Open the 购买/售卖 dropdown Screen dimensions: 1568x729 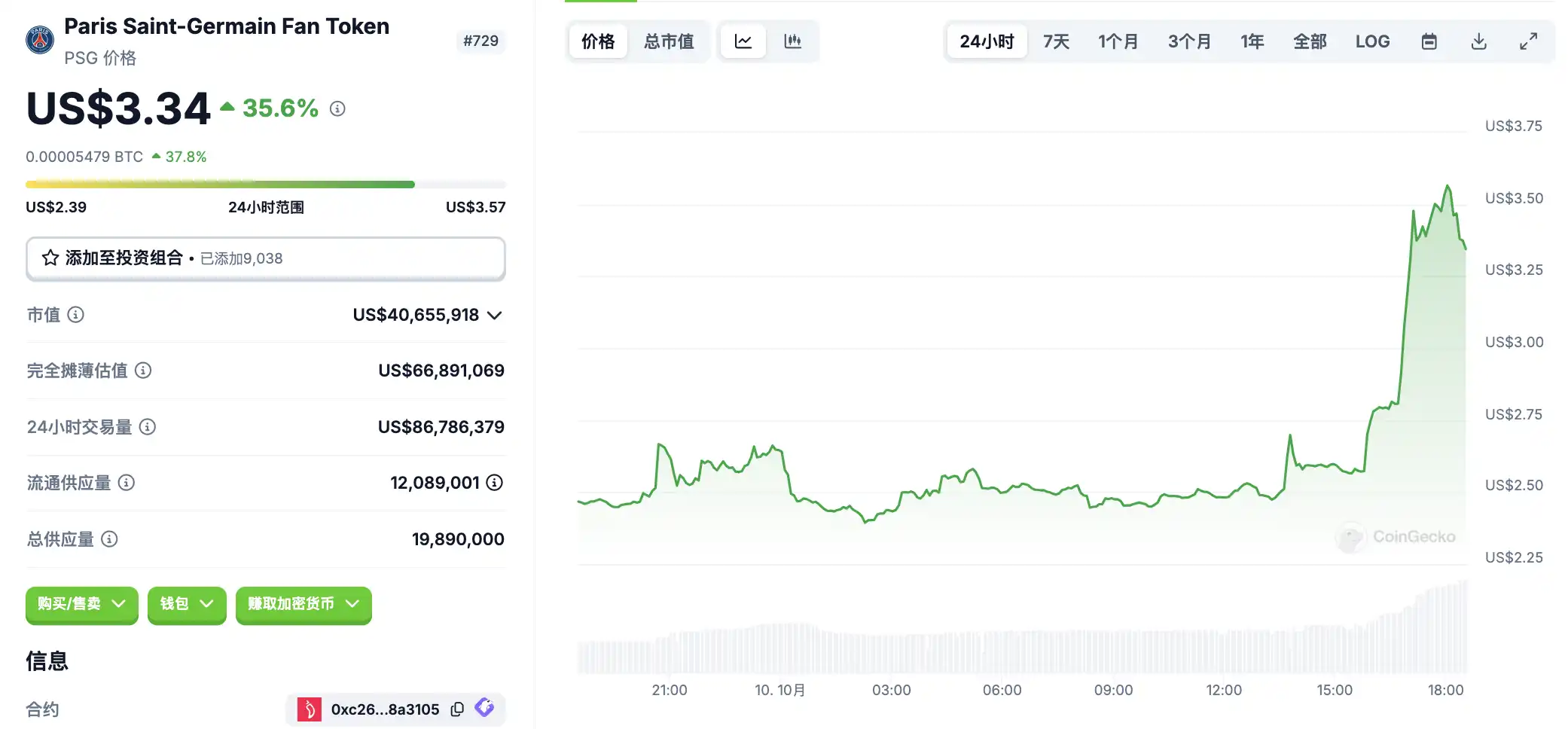(81, 604)
